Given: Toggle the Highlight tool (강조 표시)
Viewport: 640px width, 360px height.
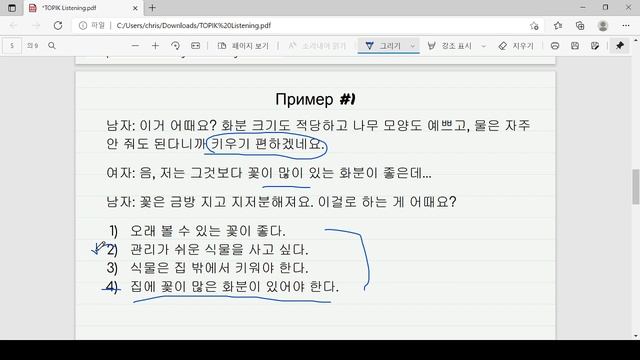Looking at the screenshot, I should point(449,46).
